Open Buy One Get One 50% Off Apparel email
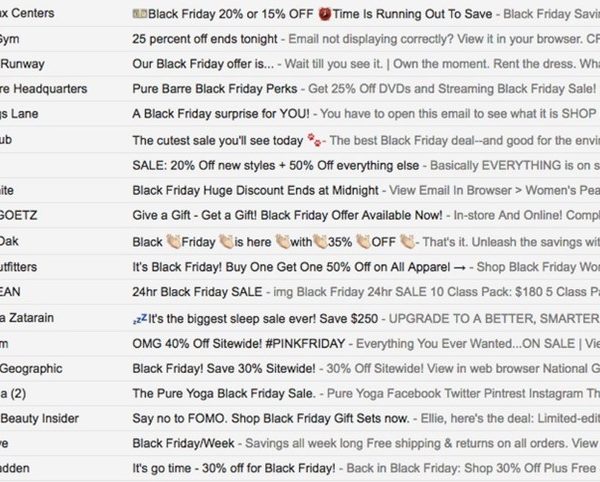The width and height of the screenshot is (600, 482). click(x=300, y=267)
